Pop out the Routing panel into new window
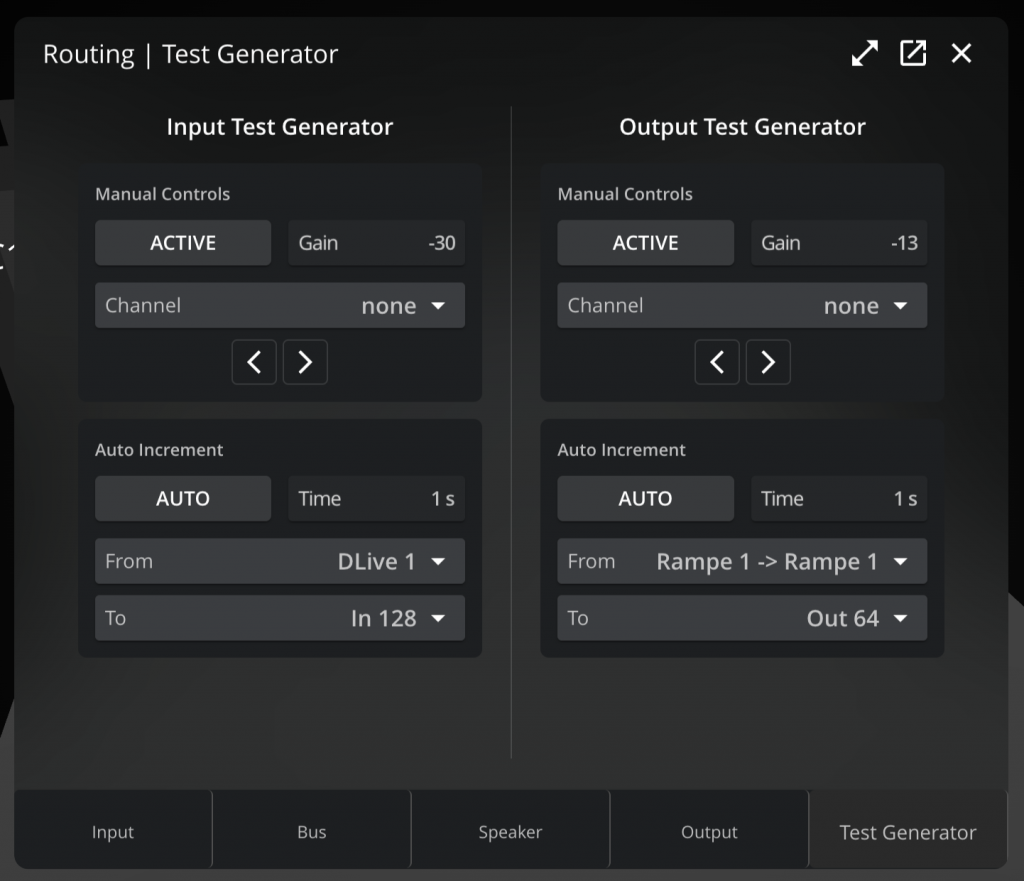This screenshot has width=1024, height=881. point(913,54)
